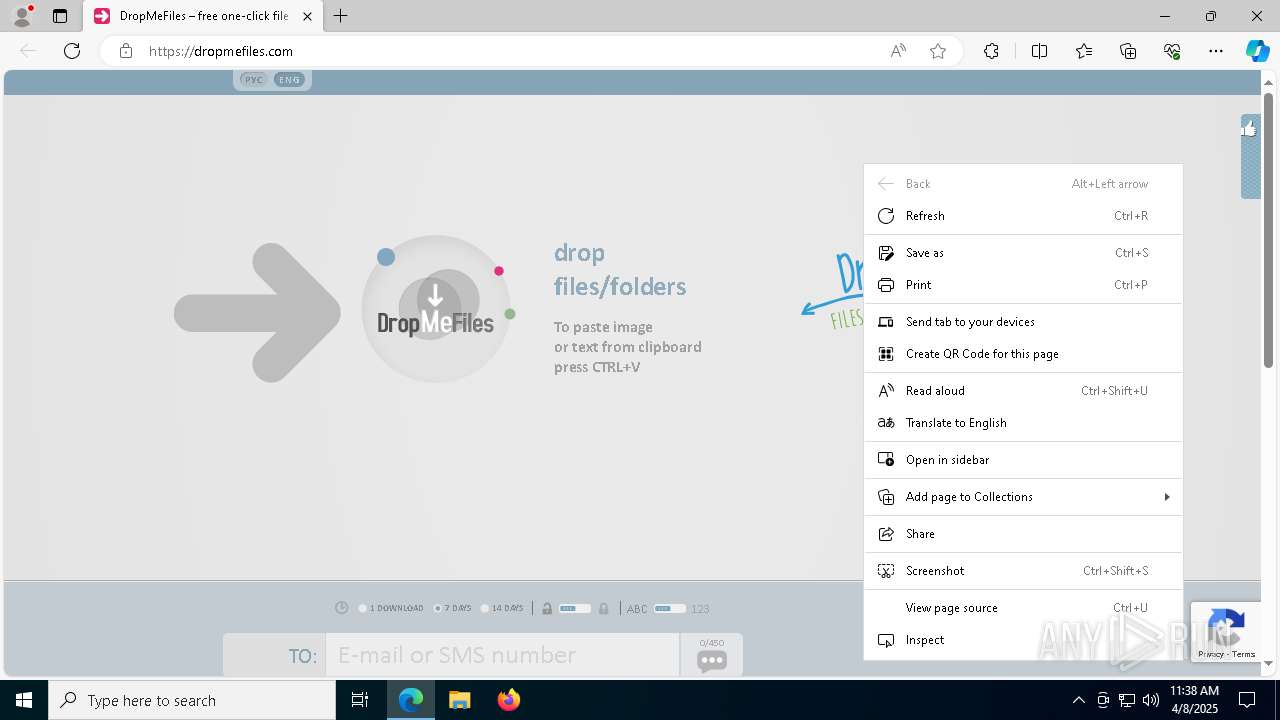Open the Collections toolbar icon
1280x720 pixels.
click(x=1128, y=51)
